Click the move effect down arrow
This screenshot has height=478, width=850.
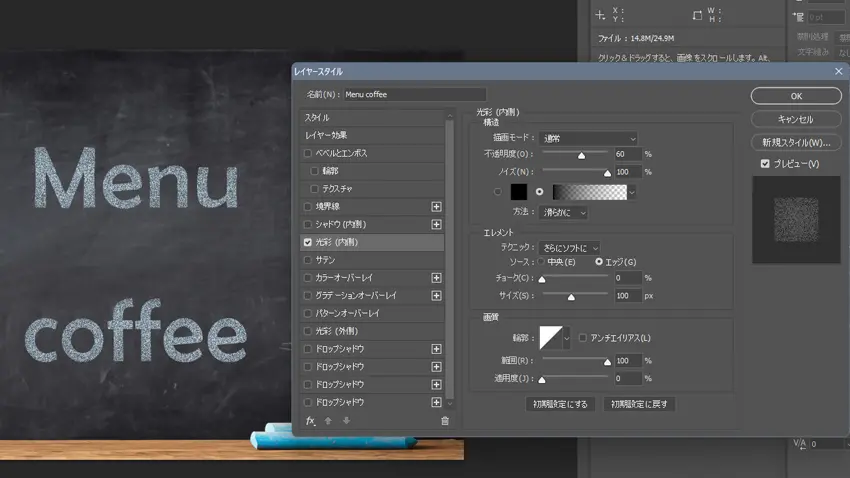(346, 421)
